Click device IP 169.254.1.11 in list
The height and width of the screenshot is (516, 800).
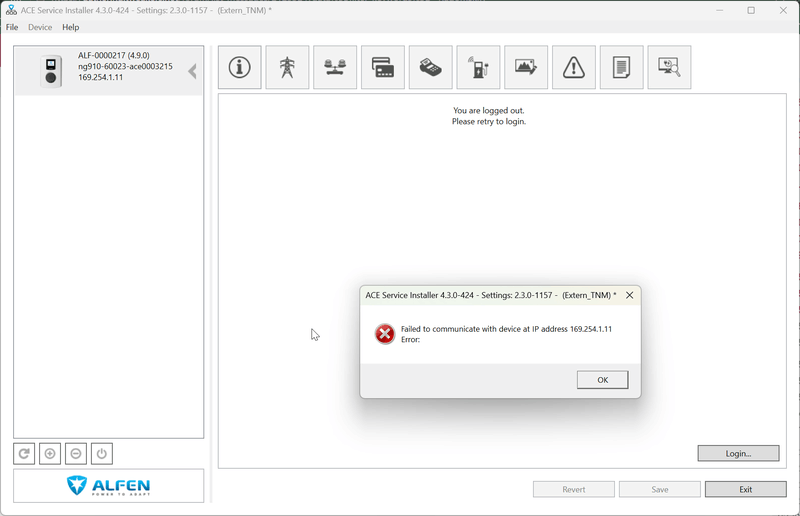[101, 77]
